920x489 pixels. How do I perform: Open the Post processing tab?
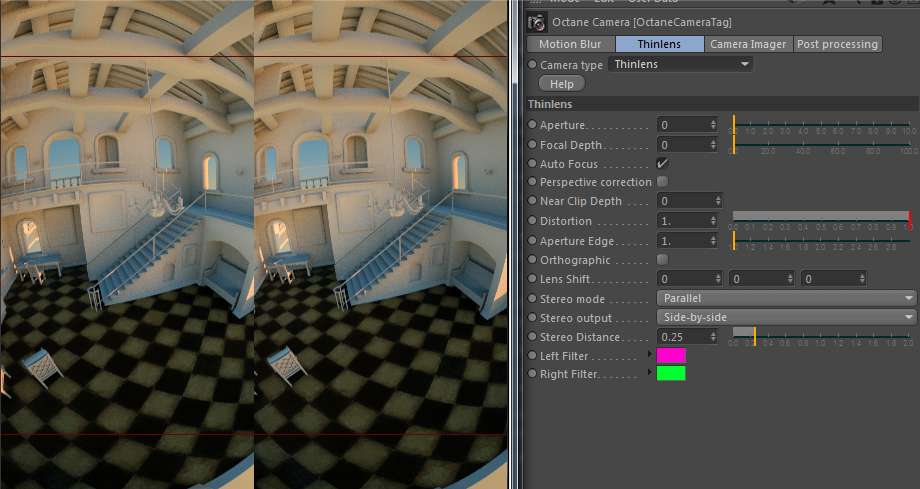point(837,44)
